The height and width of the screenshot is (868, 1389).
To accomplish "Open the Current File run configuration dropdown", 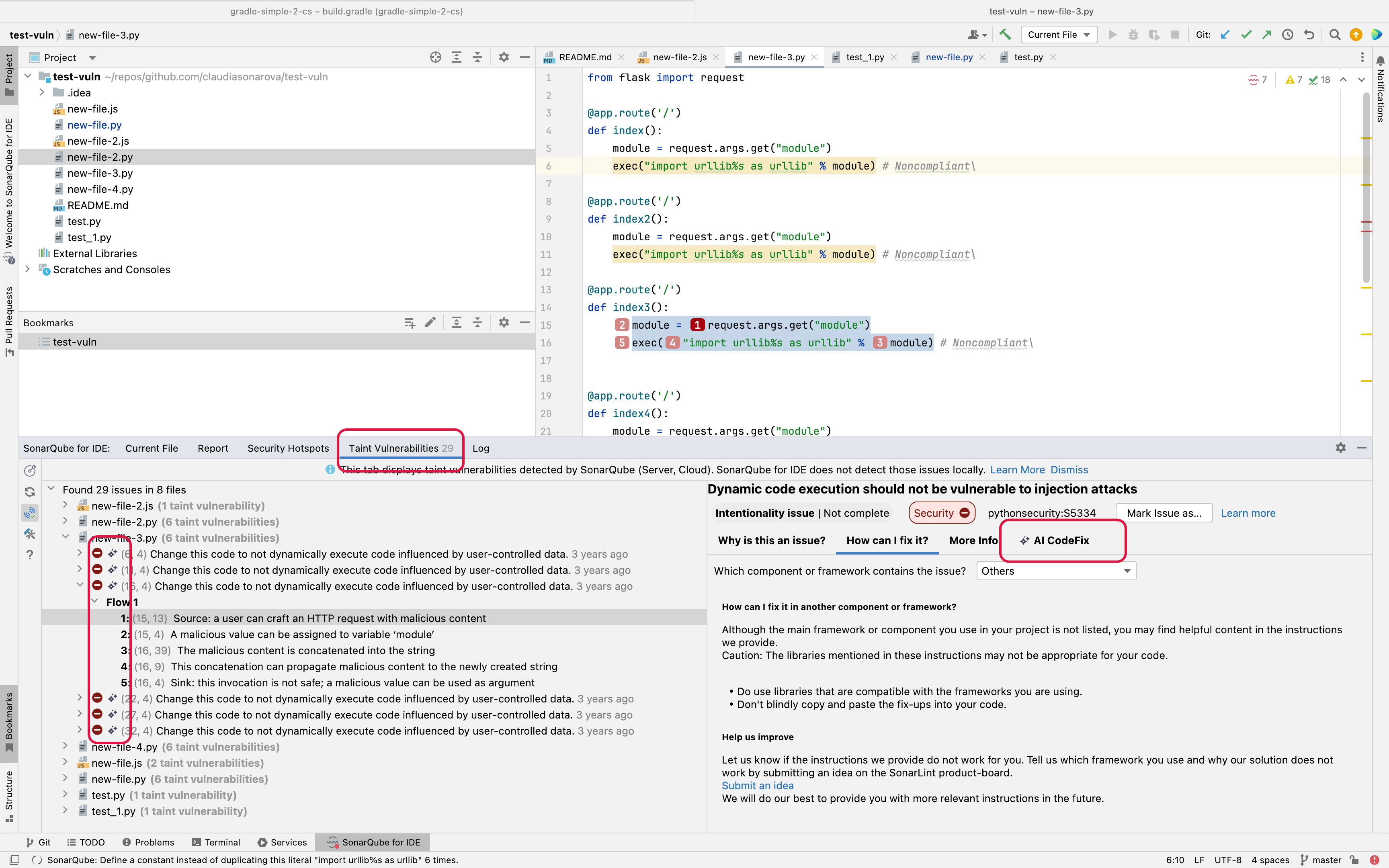I will (1059, 35).
